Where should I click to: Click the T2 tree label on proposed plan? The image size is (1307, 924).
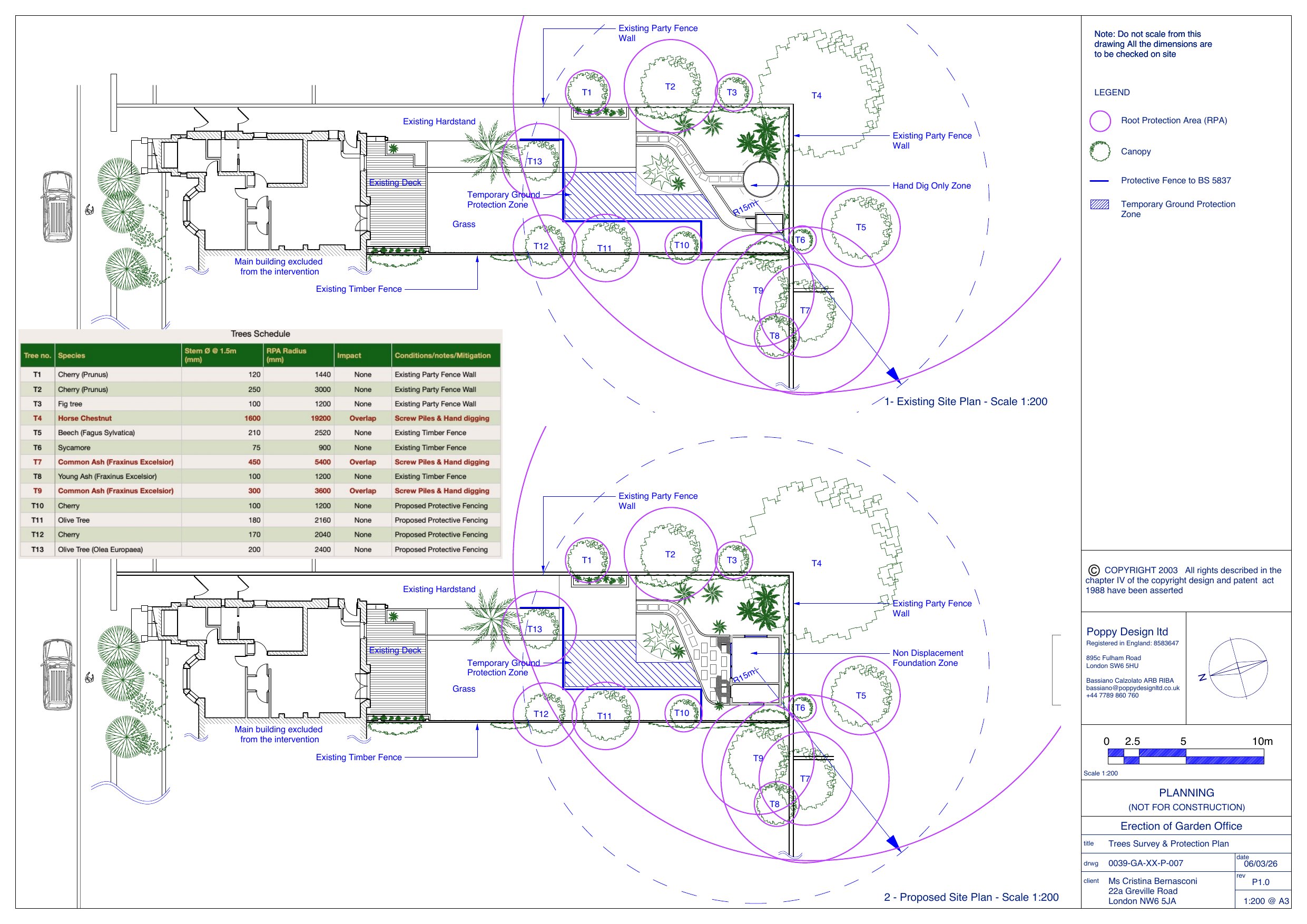670,555
